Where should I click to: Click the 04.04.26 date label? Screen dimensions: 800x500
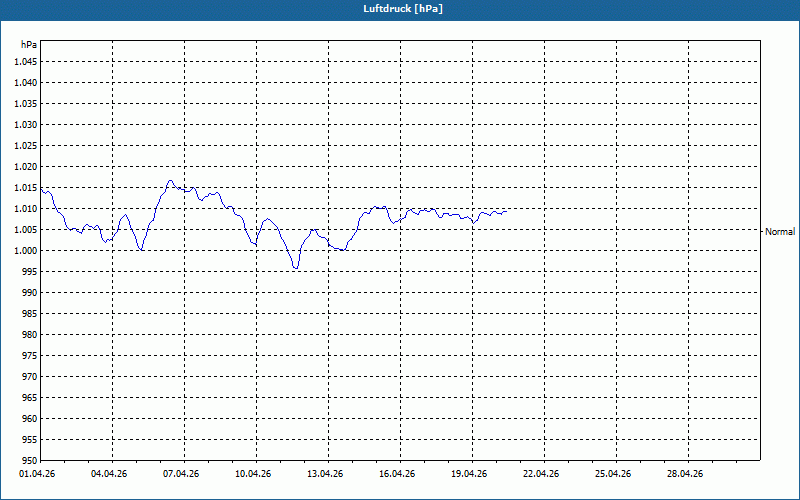[x=109, y=474]
